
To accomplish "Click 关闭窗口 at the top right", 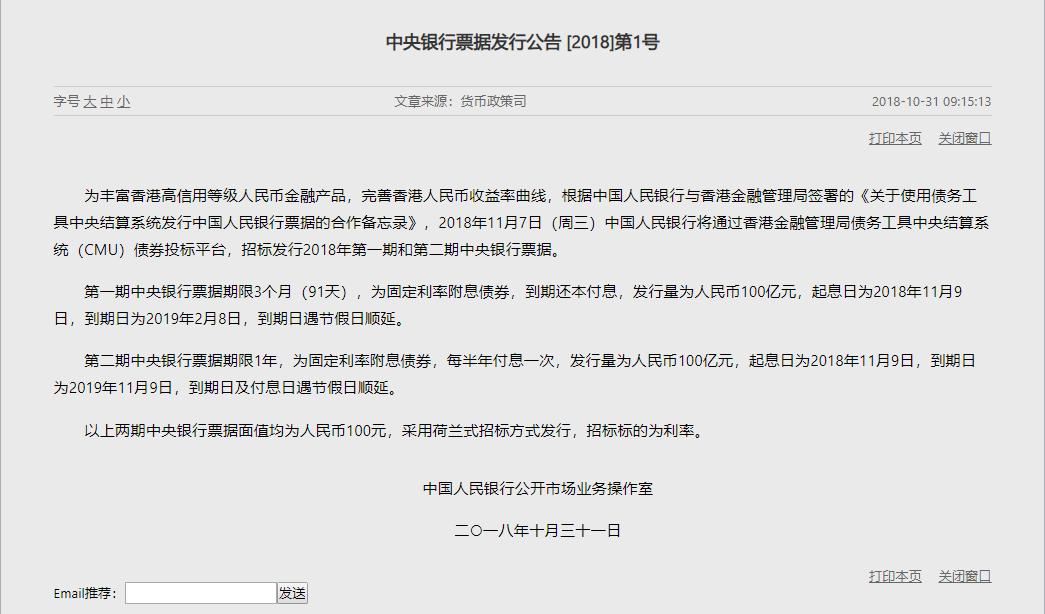I will [x=966, y=138].
